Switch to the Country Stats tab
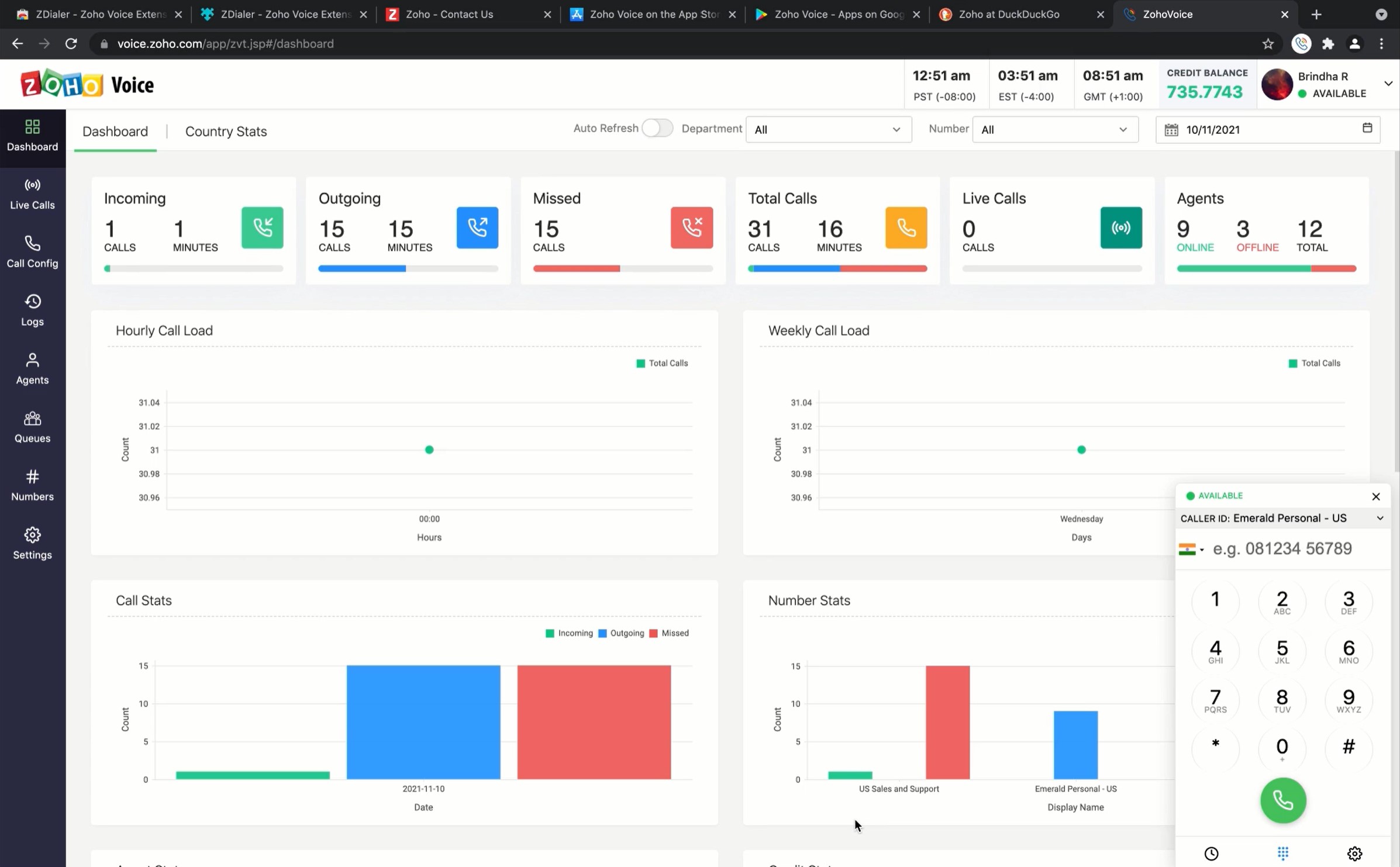 (225, 131)
